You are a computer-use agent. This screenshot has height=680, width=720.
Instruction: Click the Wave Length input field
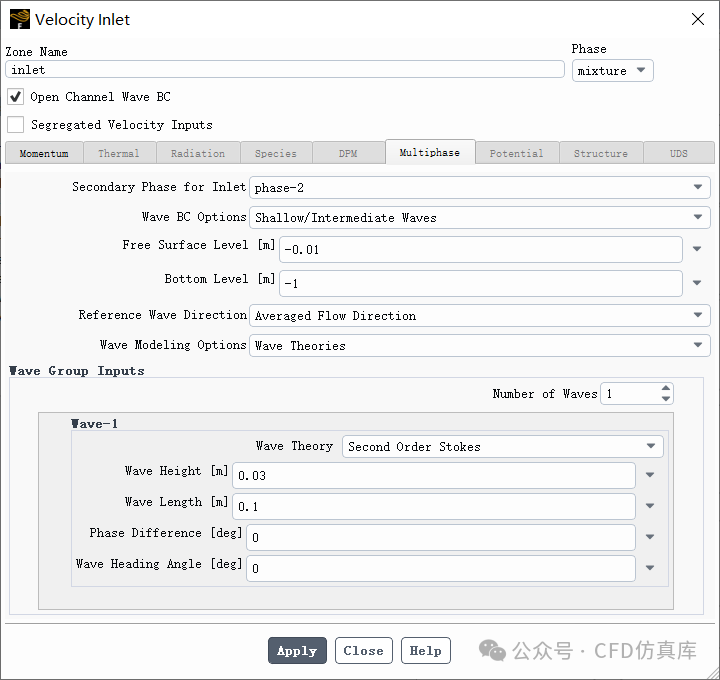coord(433,506)
